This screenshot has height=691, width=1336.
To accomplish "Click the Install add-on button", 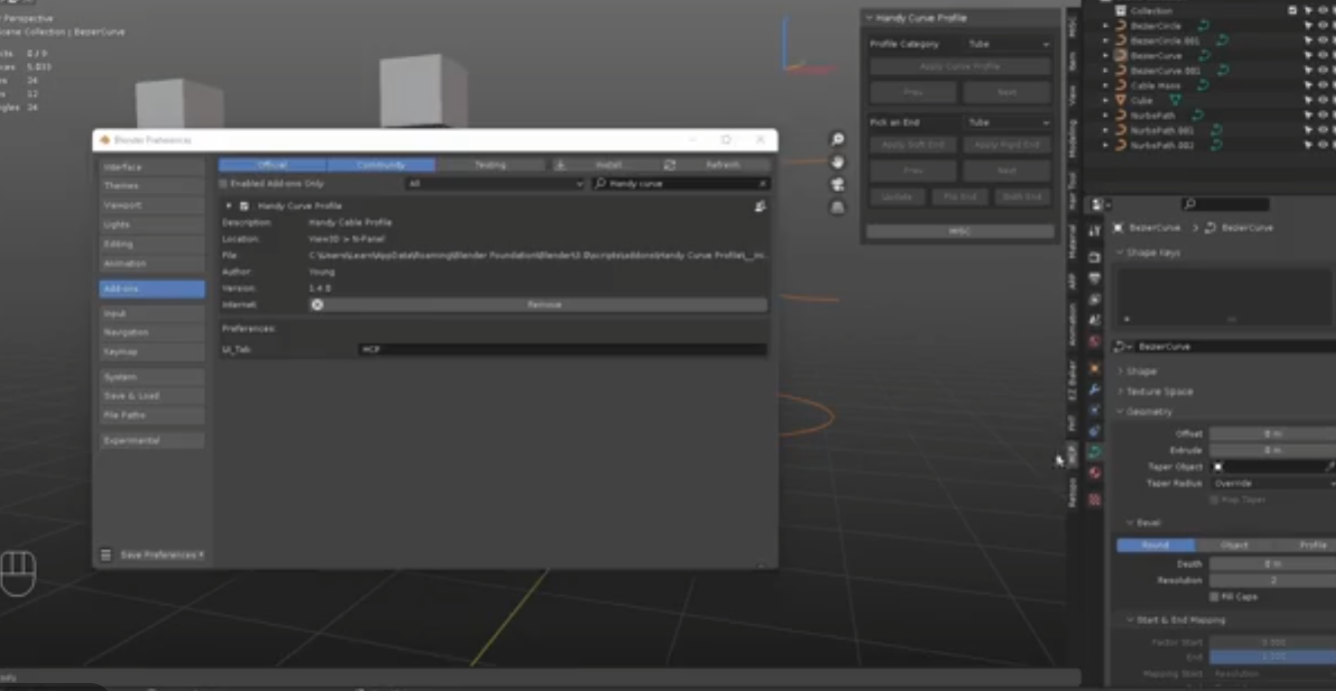I will (608, 165).
